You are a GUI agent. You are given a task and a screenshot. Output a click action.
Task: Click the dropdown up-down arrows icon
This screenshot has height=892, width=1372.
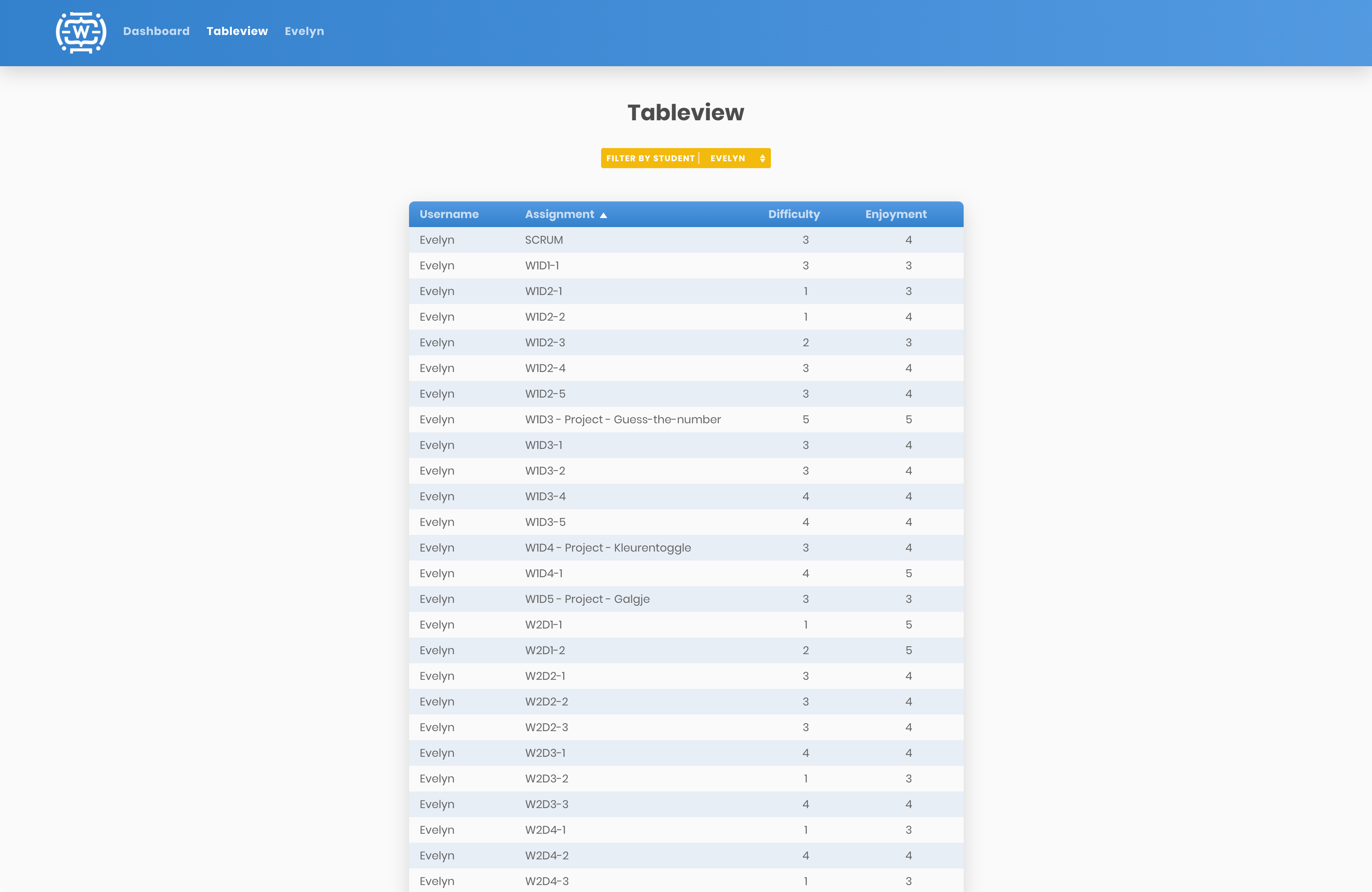[x=762, y=158]
